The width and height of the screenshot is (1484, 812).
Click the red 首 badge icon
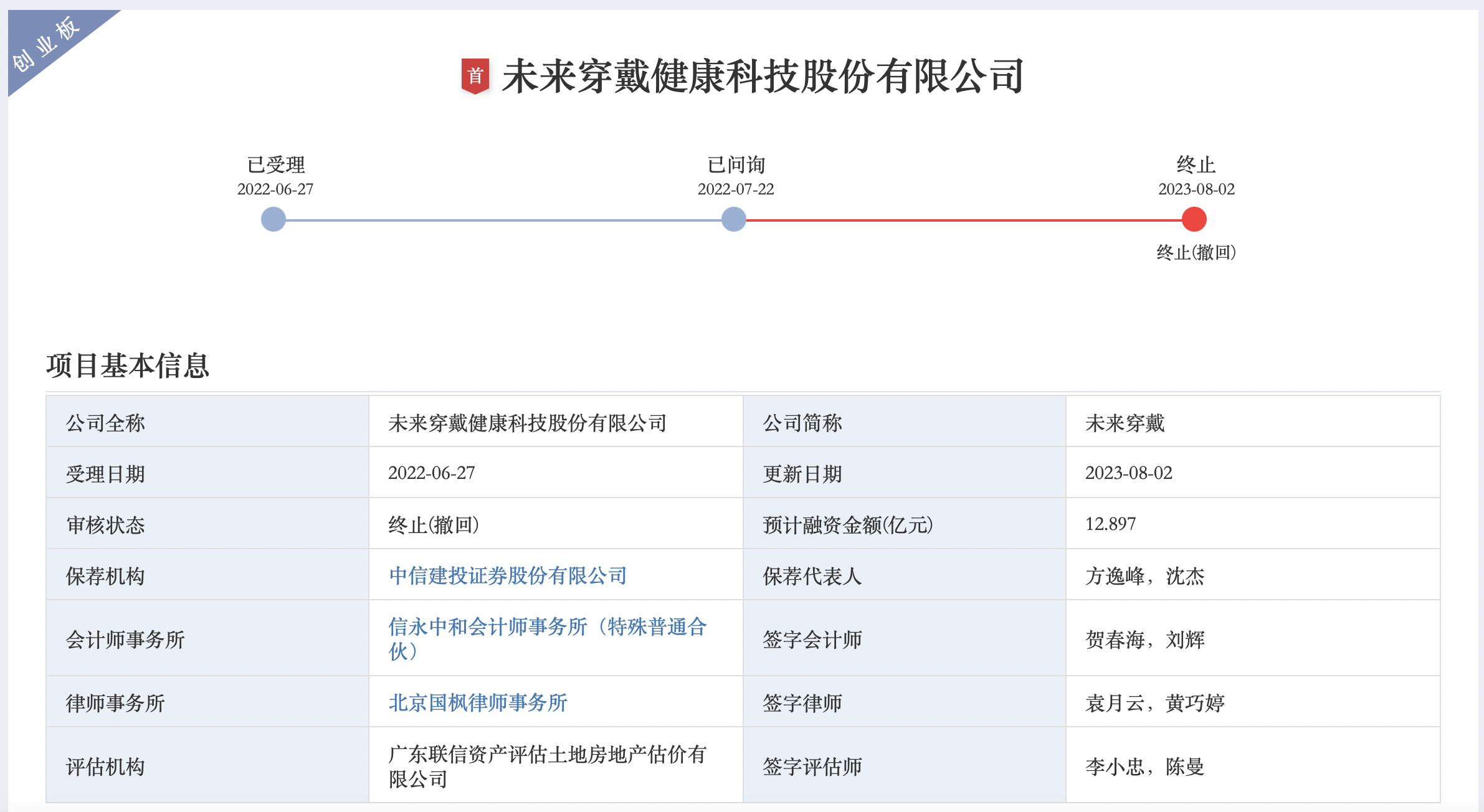click(x=475, y=76)
